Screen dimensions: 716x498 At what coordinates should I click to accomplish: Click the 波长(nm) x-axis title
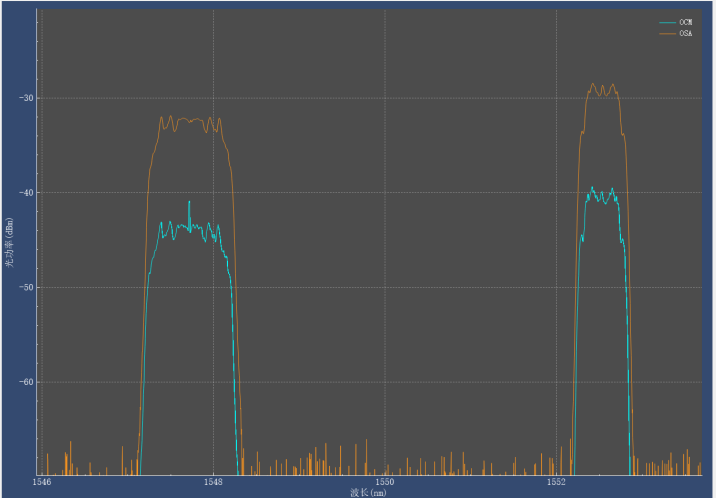(x=369, y=492)
